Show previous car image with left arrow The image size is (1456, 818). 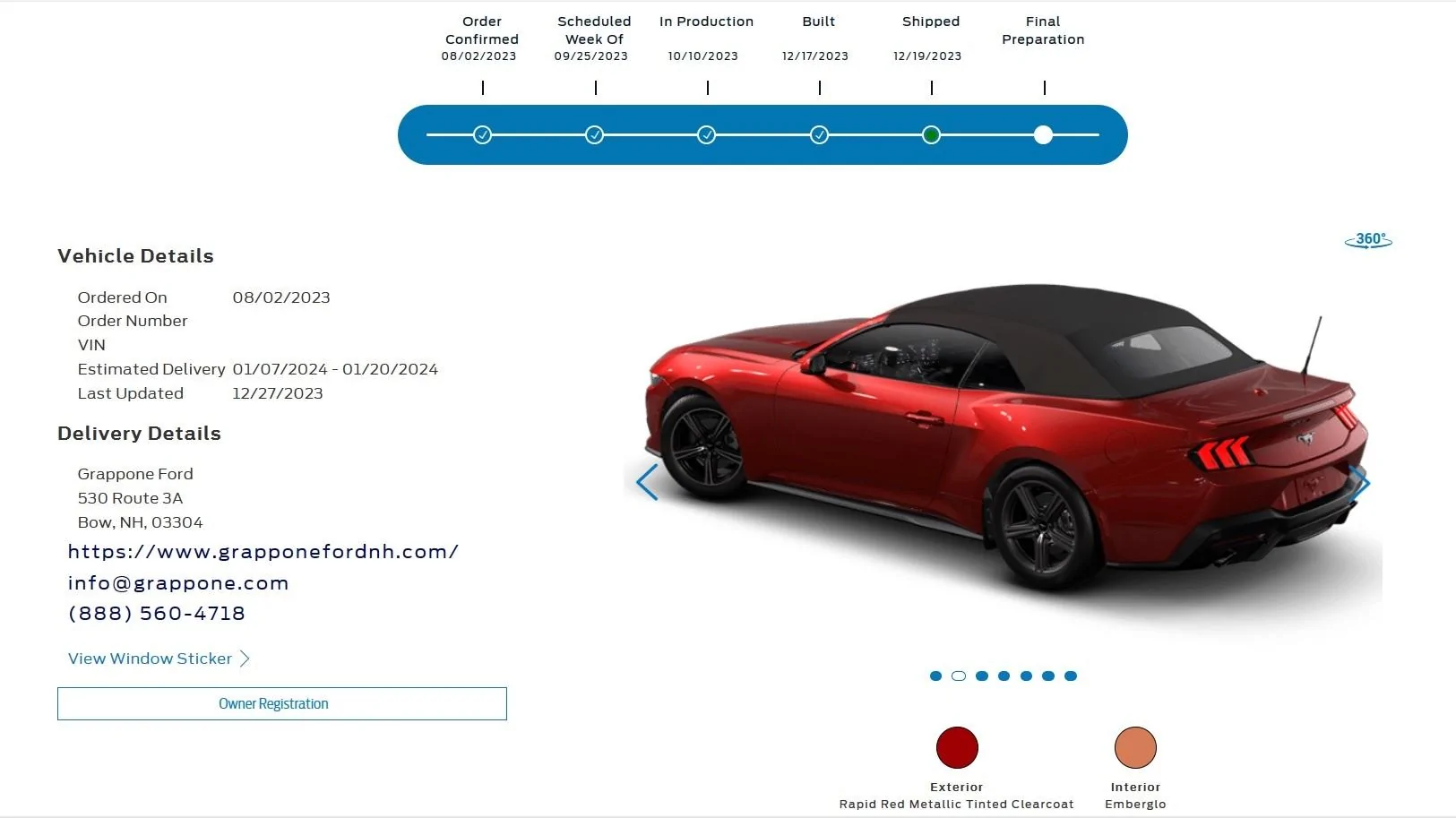pyautogui.click(x=647, y=482)
